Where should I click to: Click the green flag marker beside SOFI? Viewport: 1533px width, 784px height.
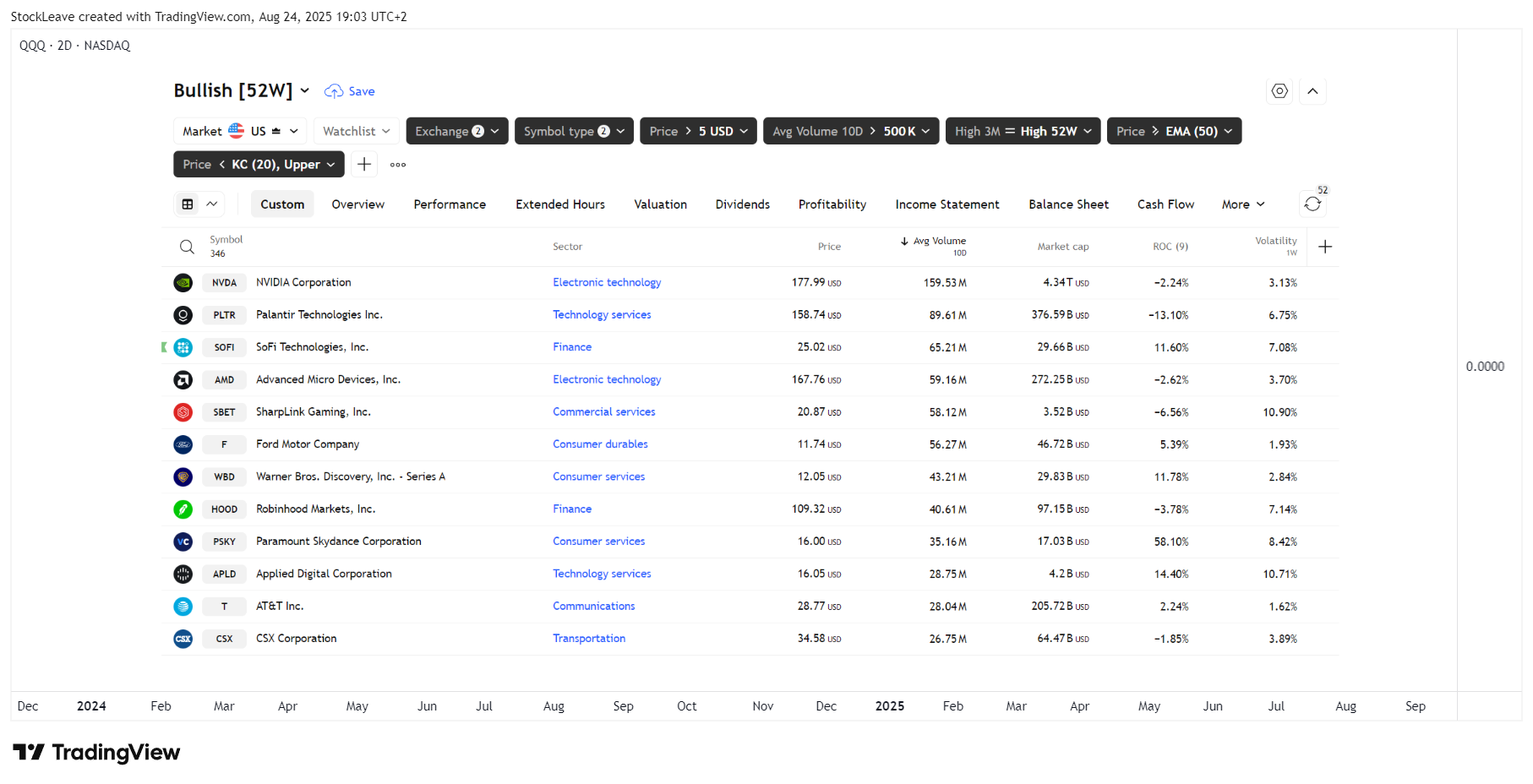pos(164,347)
